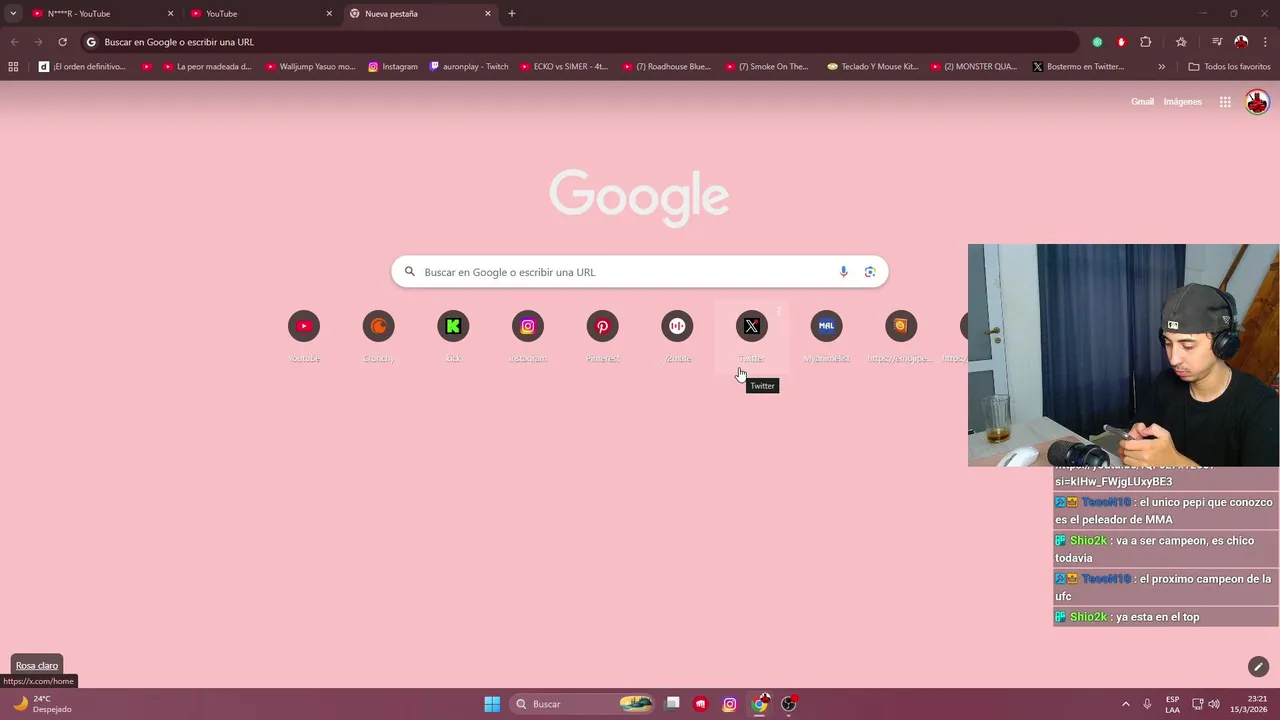Open the Instagram app in taskbar
The width and height of the screenshot is (1280, 720).
click(x=730, y=704)
